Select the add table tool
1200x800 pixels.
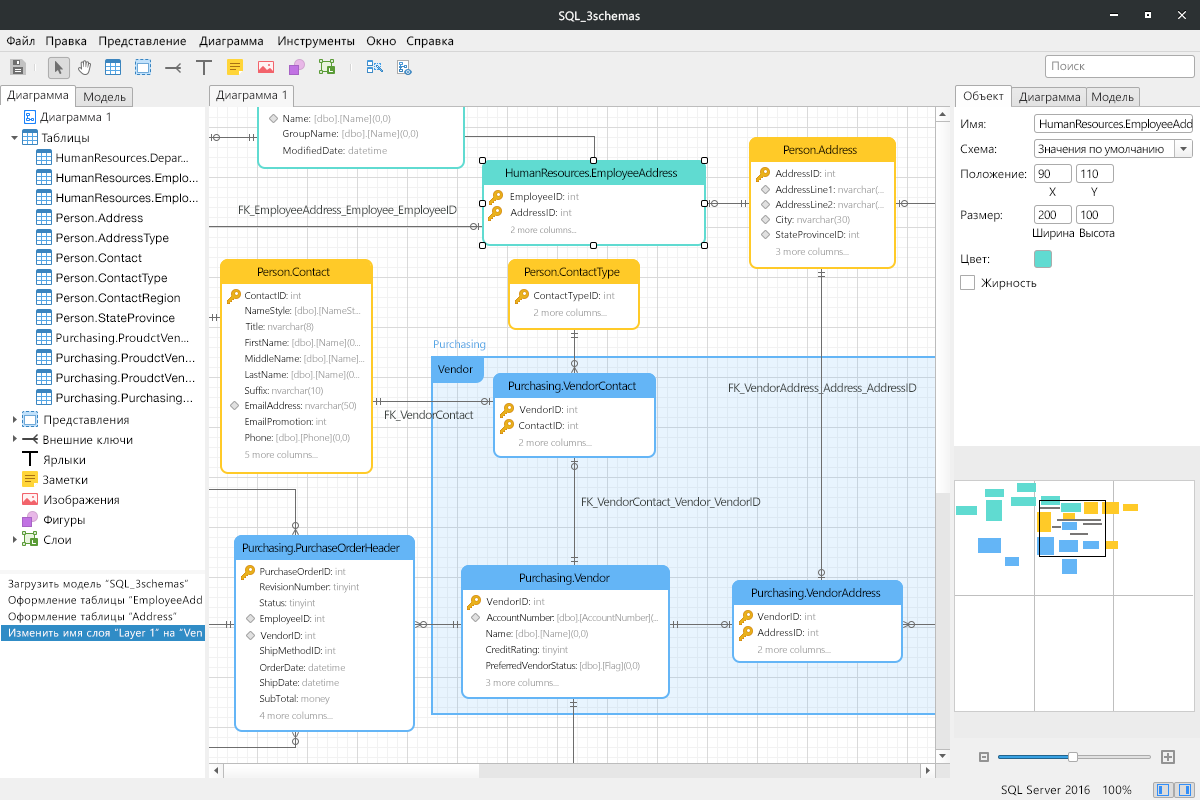coord(113,67)
